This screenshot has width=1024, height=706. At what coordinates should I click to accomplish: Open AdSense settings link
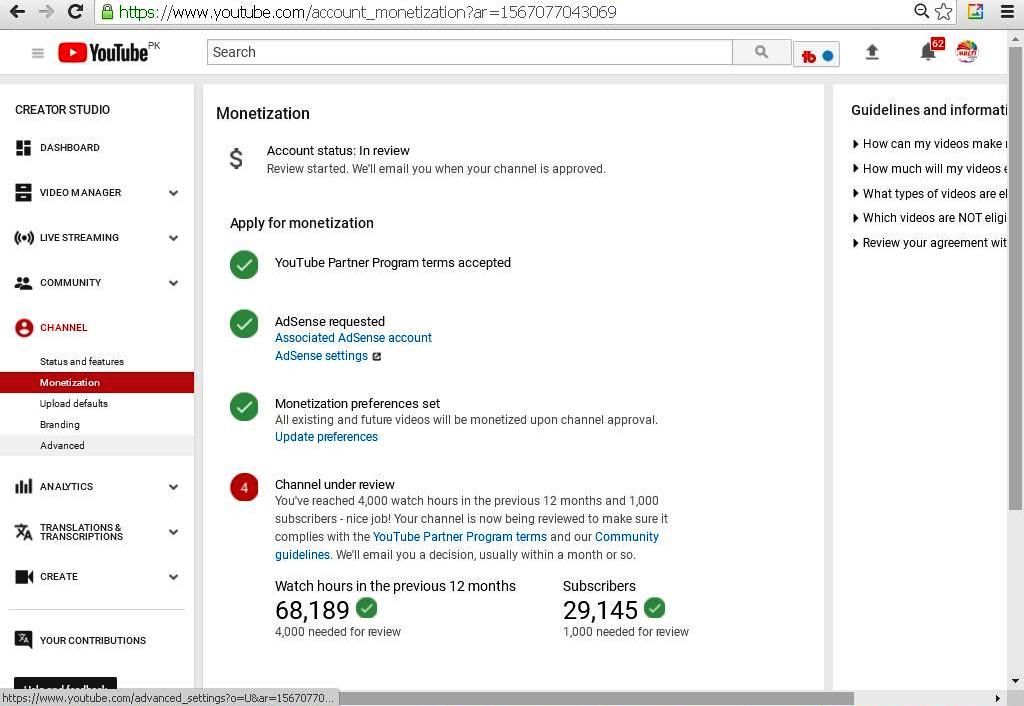pyautogui.click(x=321, y=356)
